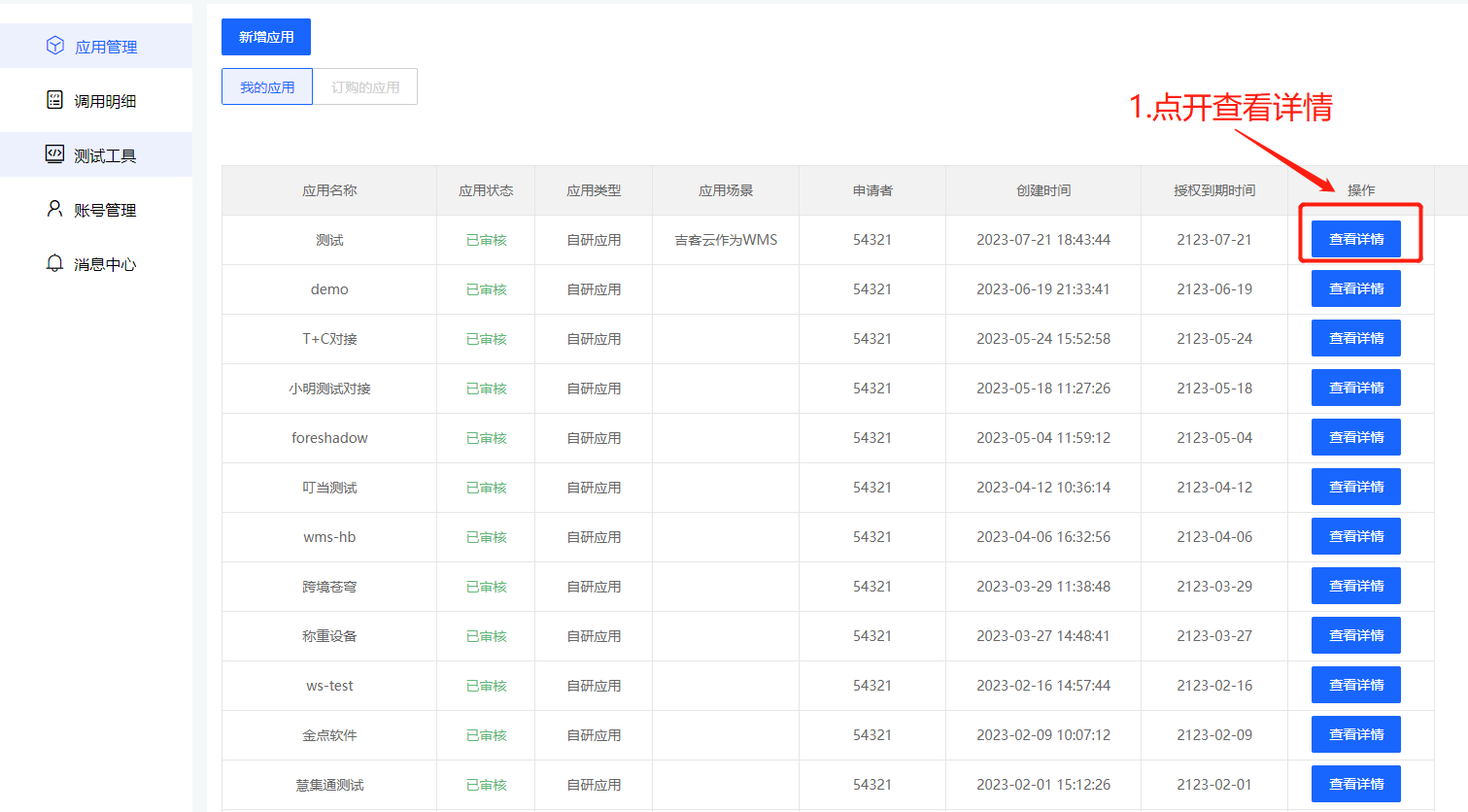The height and width of the screenshot is (812, 1468).
Task: Click 查看详情 in the foreshadow row
Action: 1355,437
